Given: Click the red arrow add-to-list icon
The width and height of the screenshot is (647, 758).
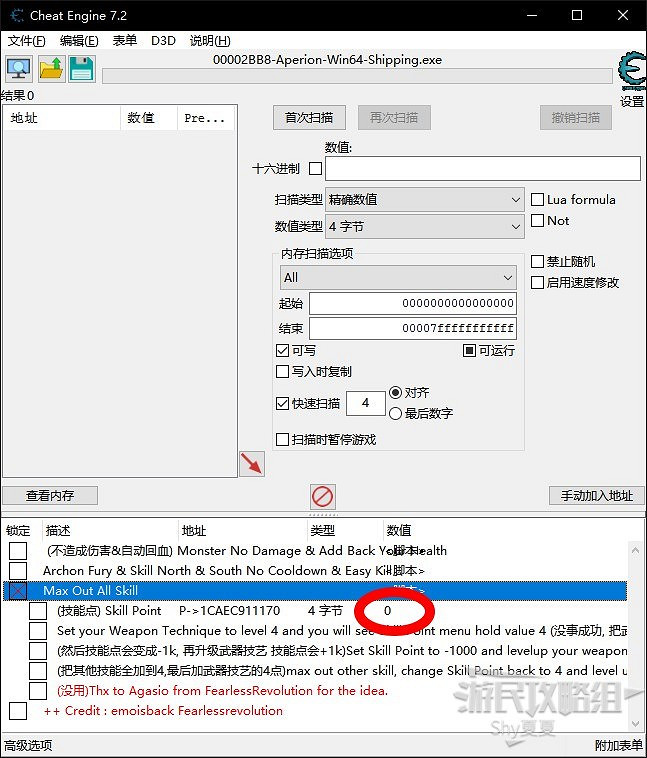Looking at the screenshot, I should pyautogui.click(x=252, y=464).
